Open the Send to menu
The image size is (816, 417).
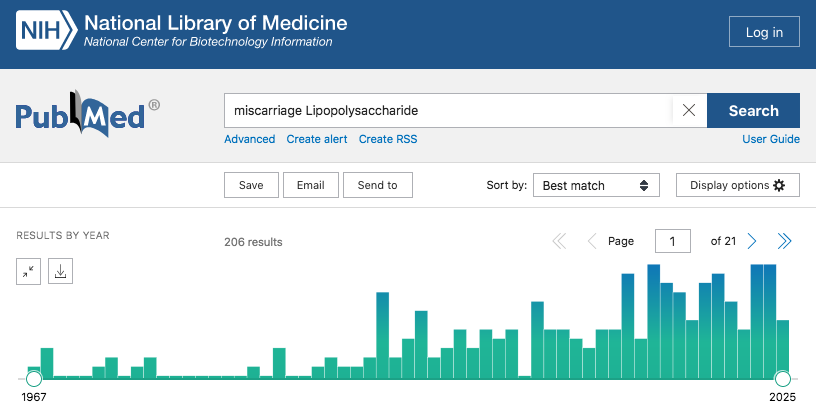tap(378, 185)
